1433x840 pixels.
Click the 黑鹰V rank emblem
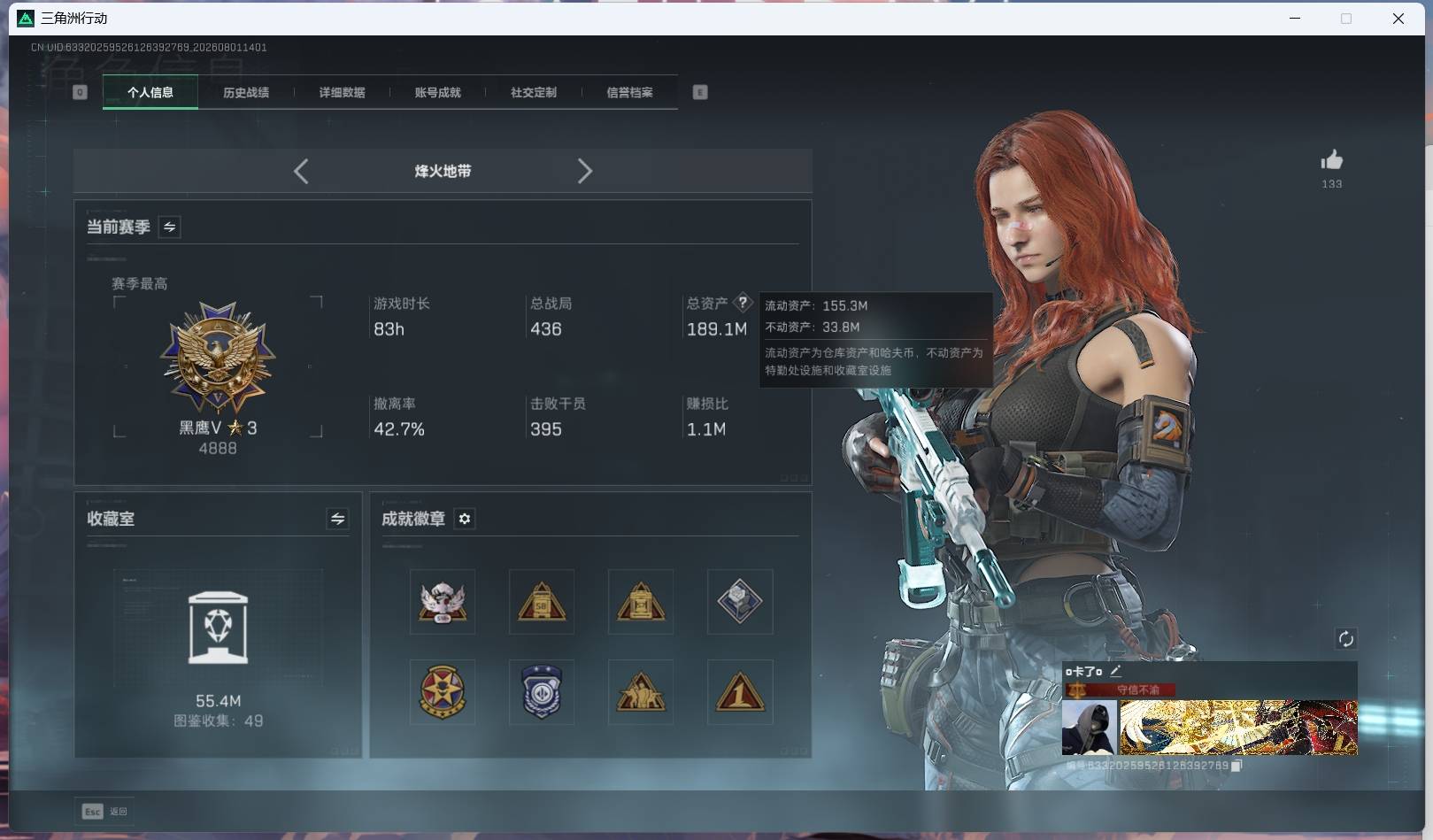pyautogui.click(x=218, y=358)
